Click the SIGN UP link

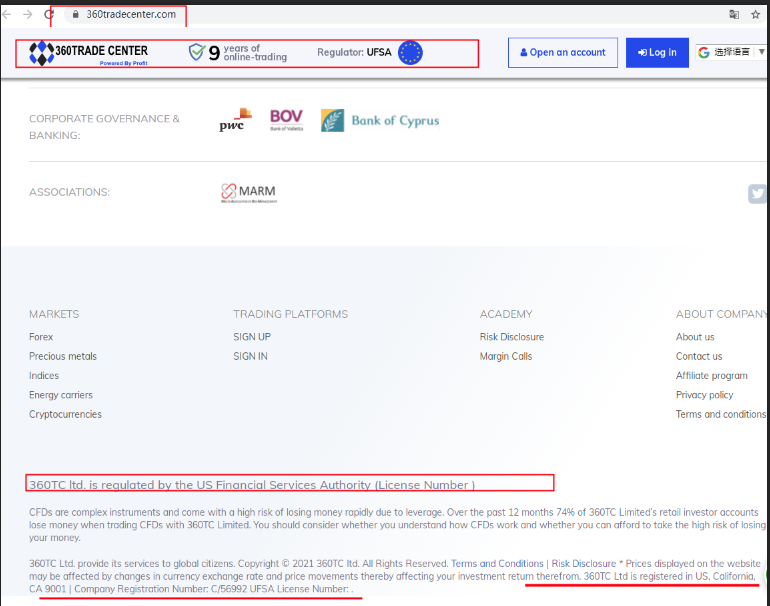[x=252, y=337]
